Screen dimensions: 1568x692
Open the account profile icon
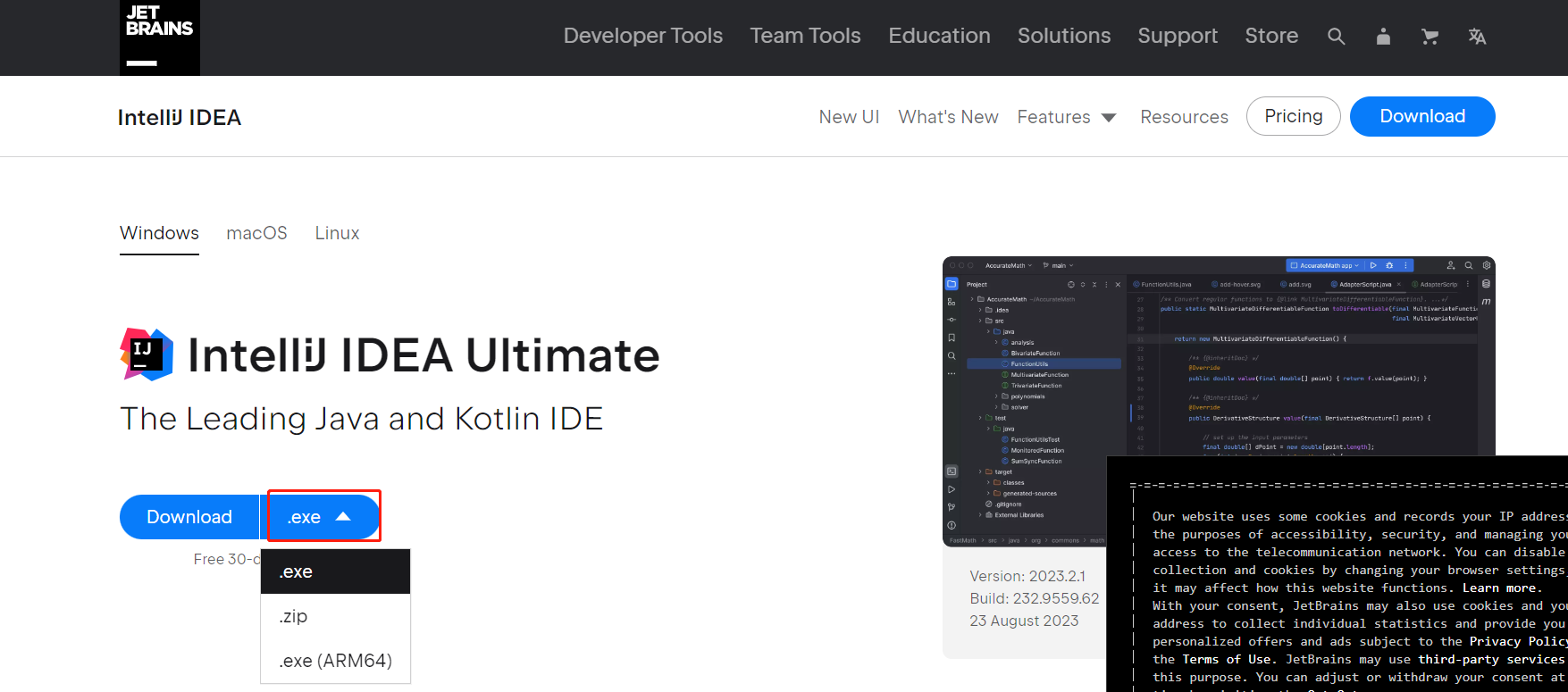pyautogui.click(x=1383, y=37)
